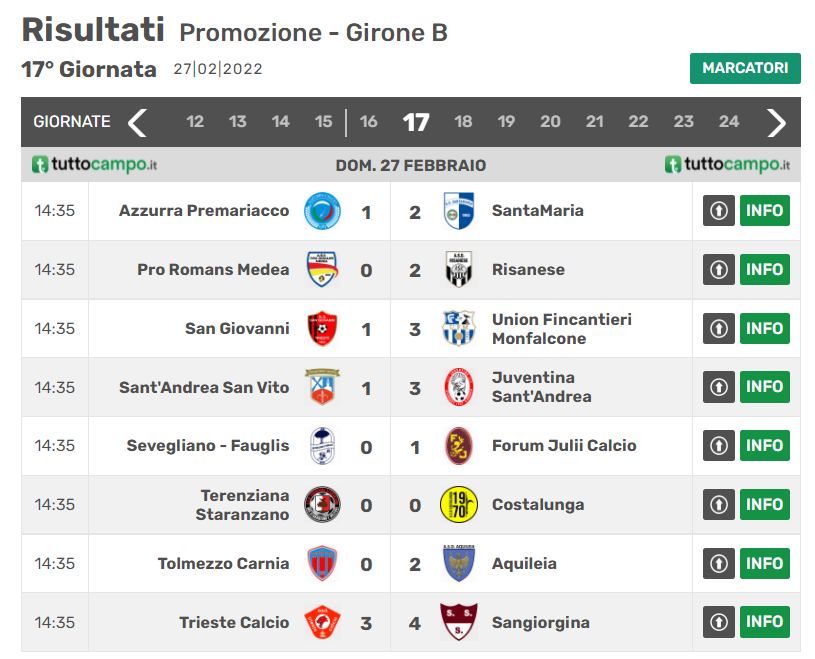Open INFO for Trieste Calcio vs Sangiorgina

point(764,623)
